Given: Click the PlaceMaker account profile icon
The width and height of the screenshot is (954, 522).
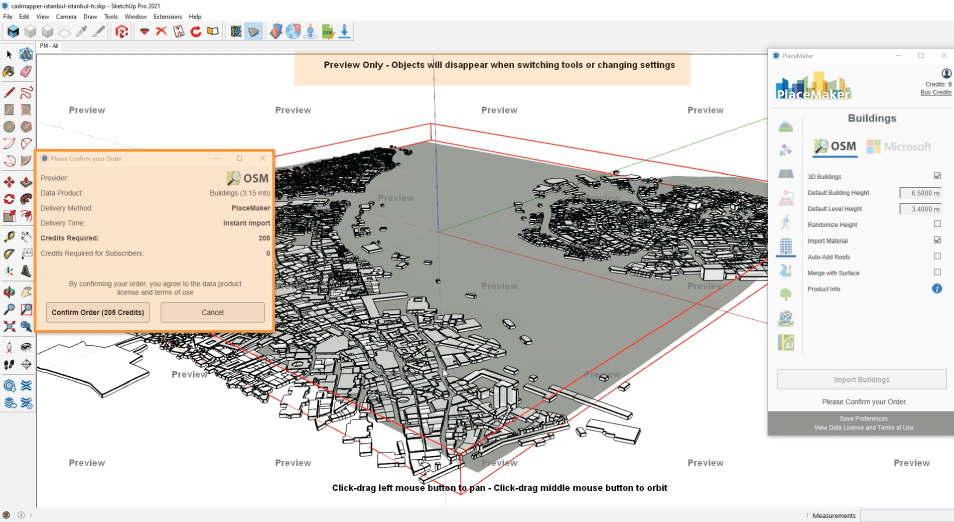Looking at the screenshot, I should pyautogui.click(x=946, y=73).
